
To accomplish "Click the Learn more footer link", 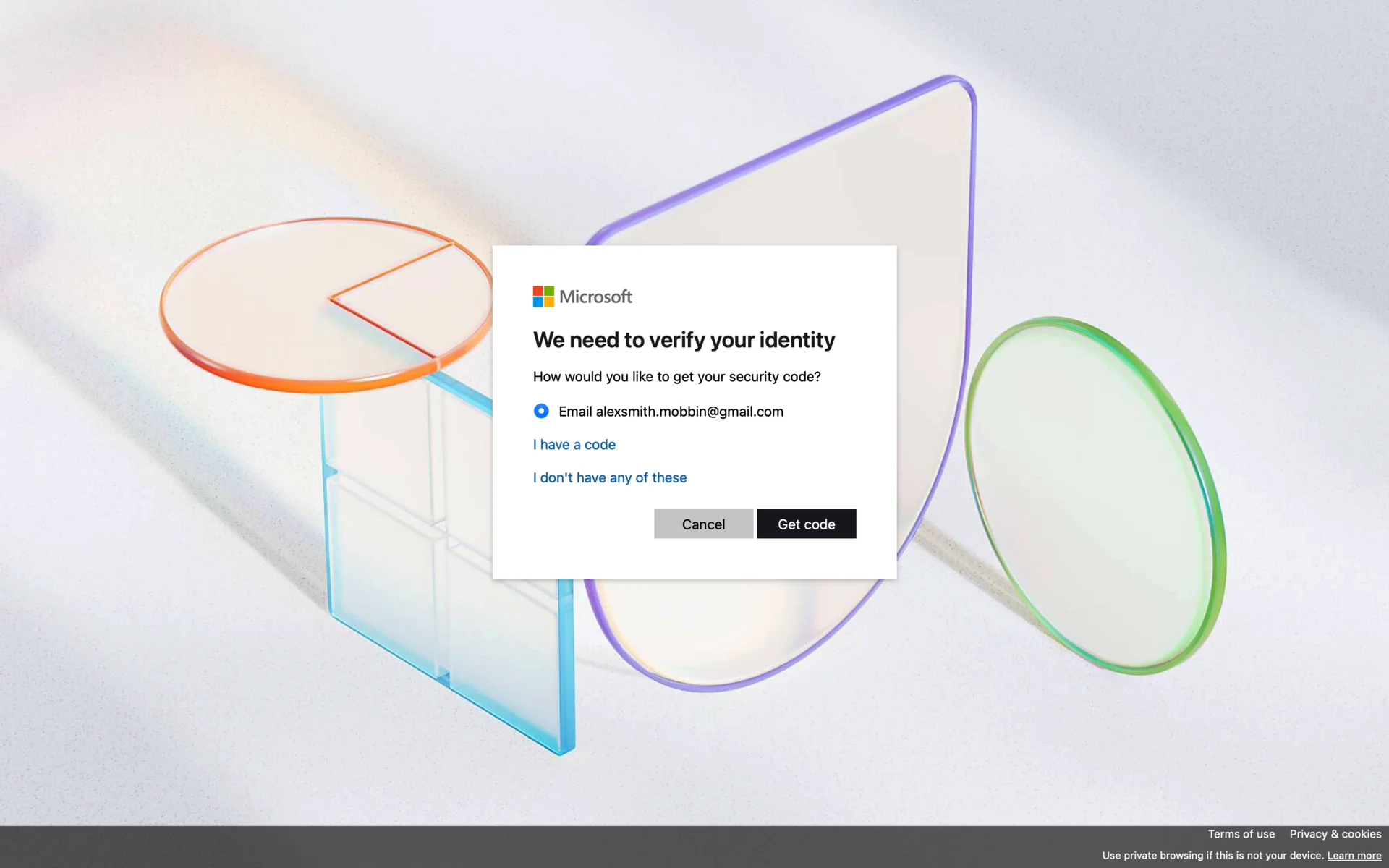I will point(1354,856).
